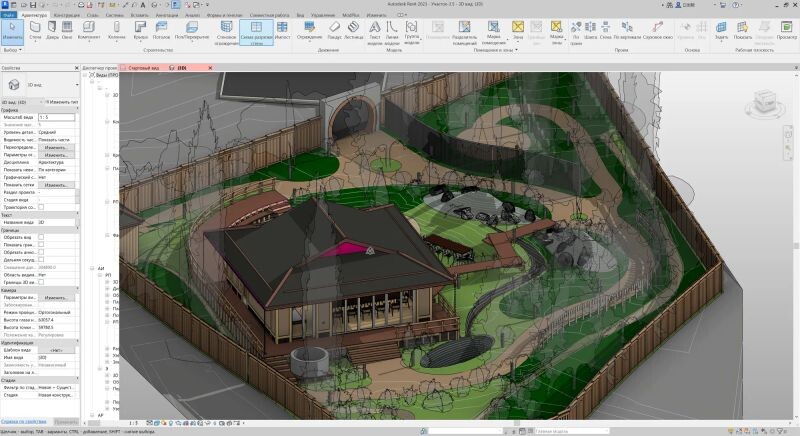Open the Аннотации ribbon tab
This screenshot has height=436, width=800.
tap(166, 16)
